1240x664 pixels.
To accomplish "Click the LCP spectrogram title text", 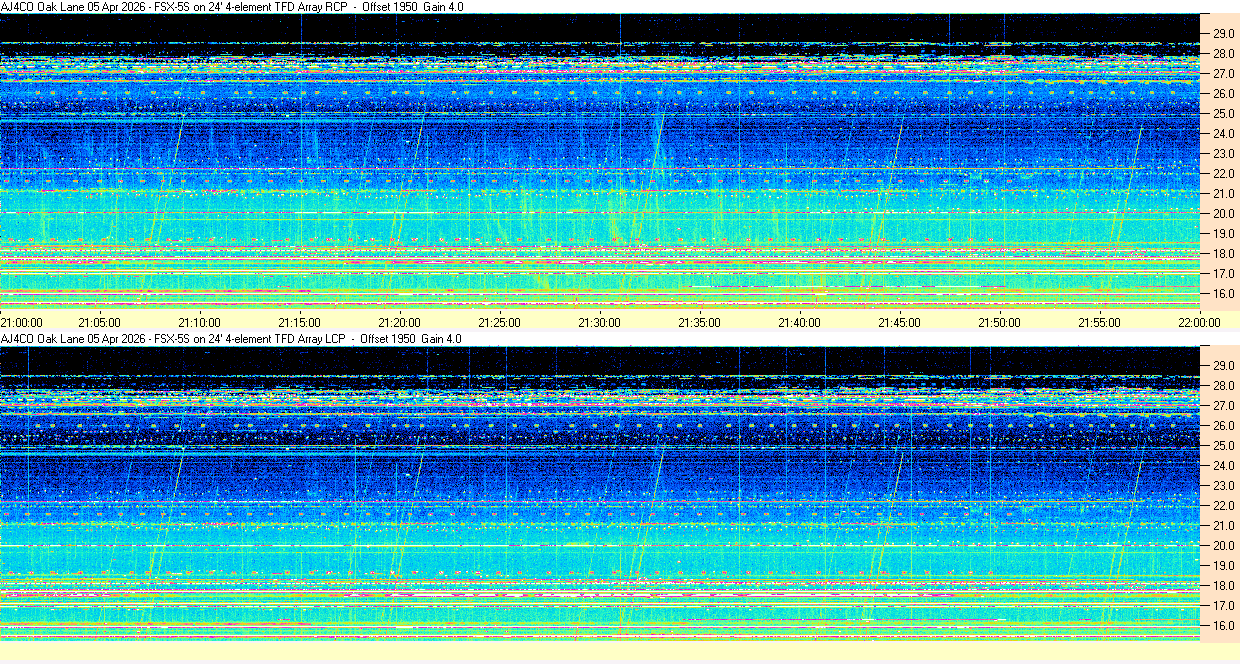I will click(231, 339).
